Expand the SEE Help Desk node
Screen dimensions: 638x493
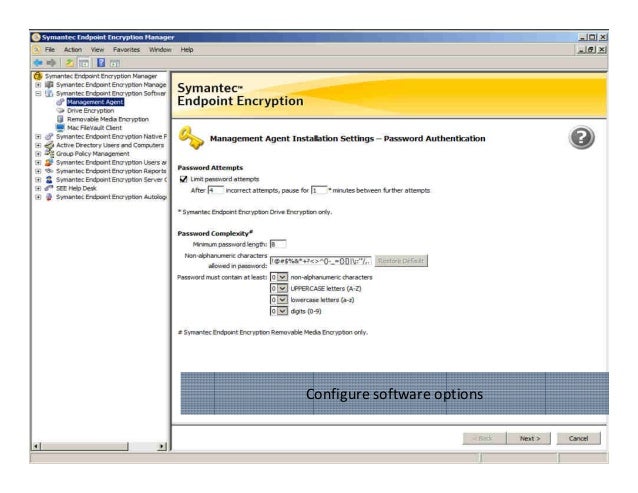pyautogui.click(x=38, y=188)
